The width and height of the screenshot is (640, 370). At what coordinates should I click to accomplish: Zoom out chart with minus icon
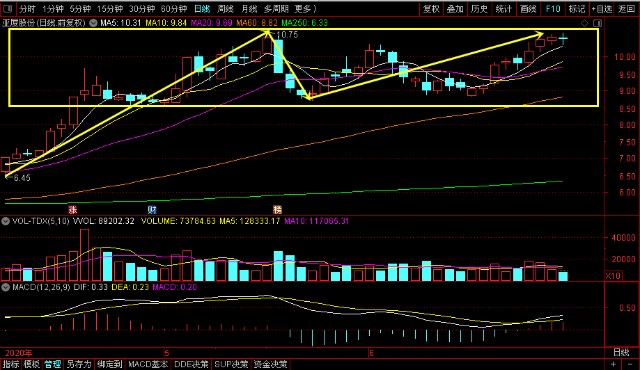[631, 364]
